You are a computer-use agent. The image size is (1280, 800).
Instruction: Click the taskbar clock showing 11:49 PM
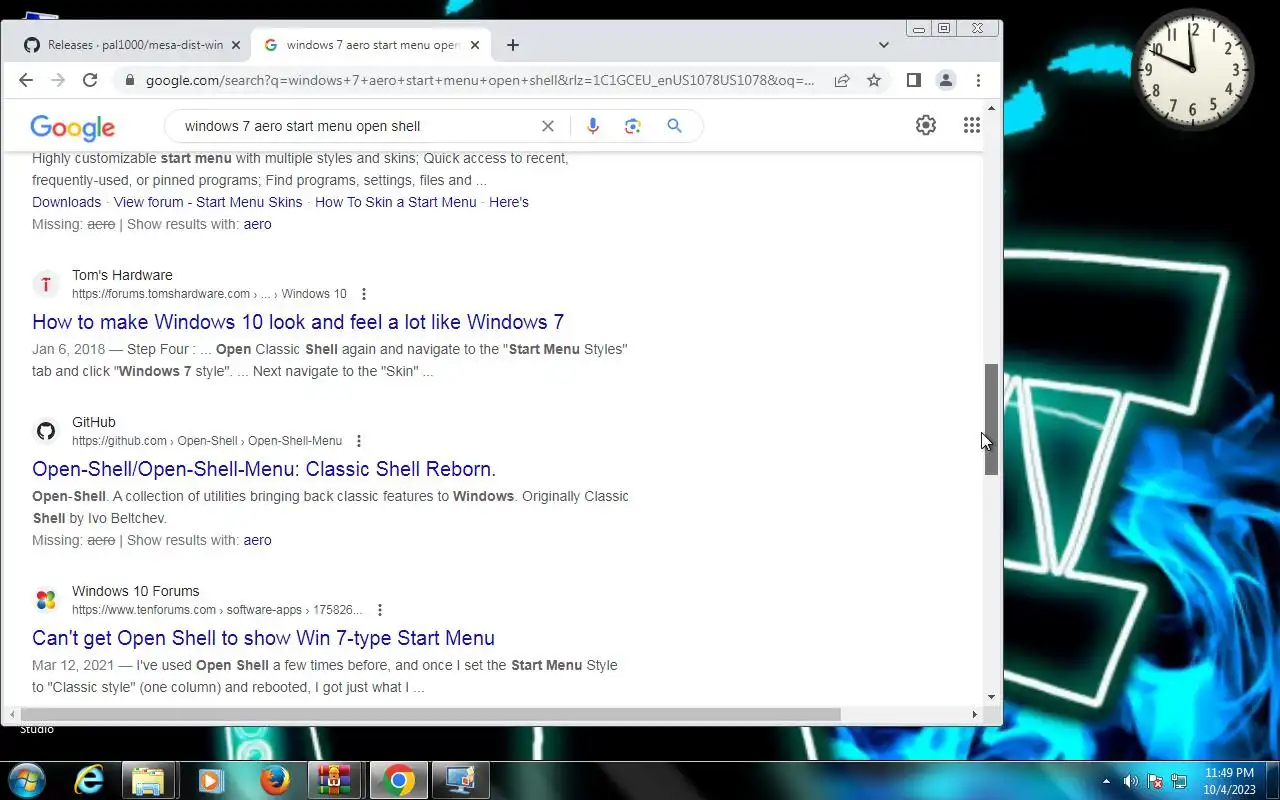tap(1229, 781)
